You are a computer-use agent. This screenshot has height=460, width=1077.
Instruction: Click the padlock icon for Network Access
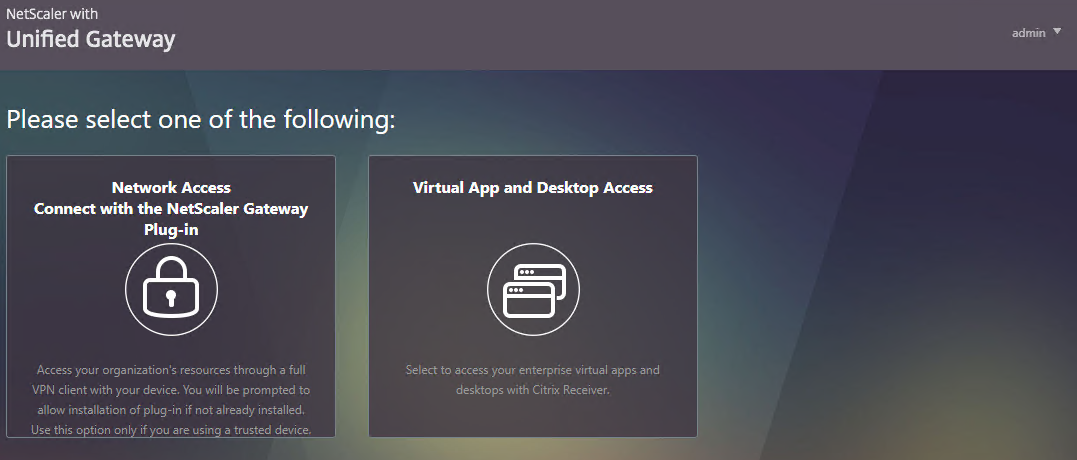171,287
